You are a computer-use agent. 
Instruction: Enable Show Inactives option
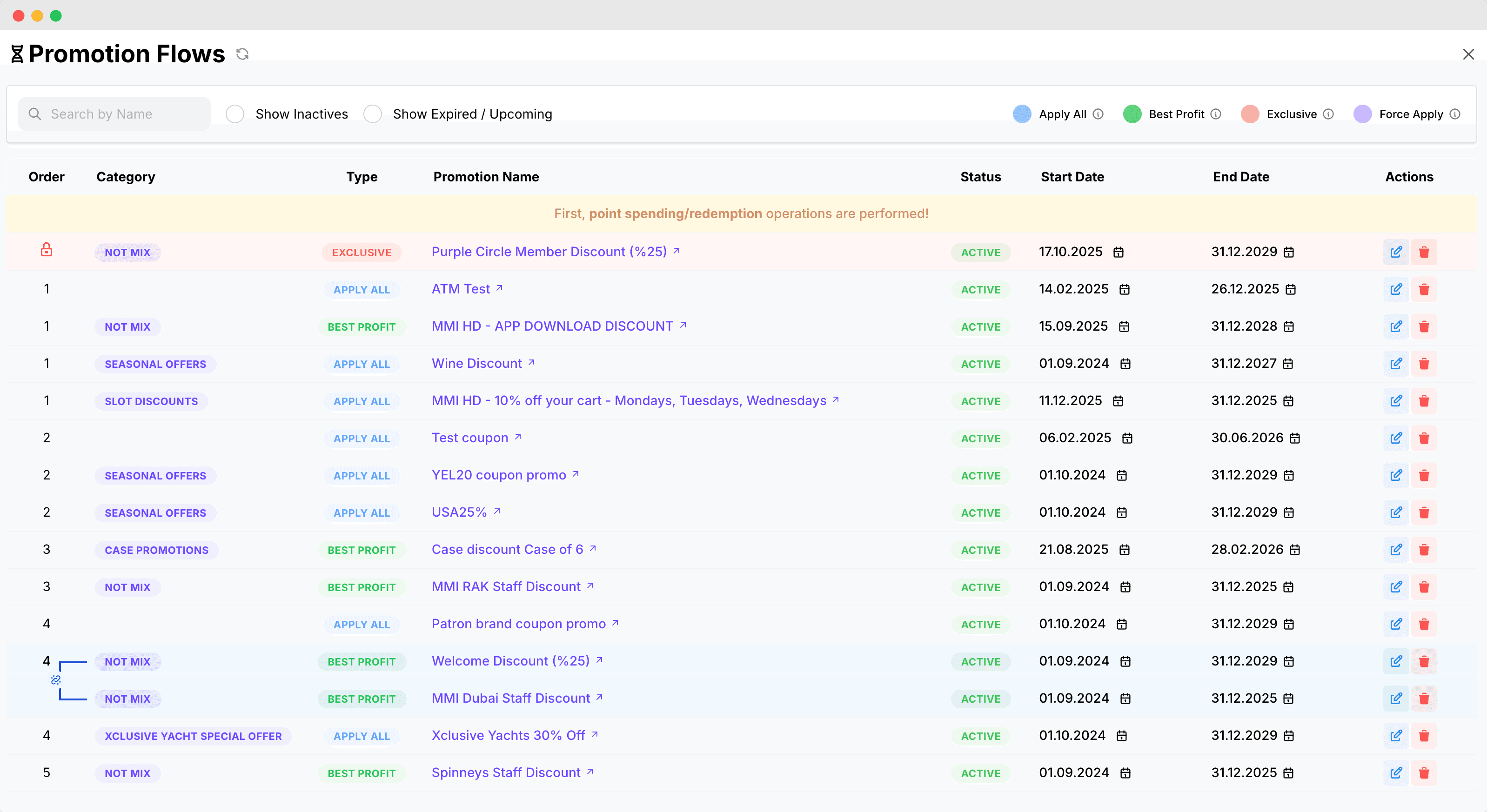tap(235, 113)
